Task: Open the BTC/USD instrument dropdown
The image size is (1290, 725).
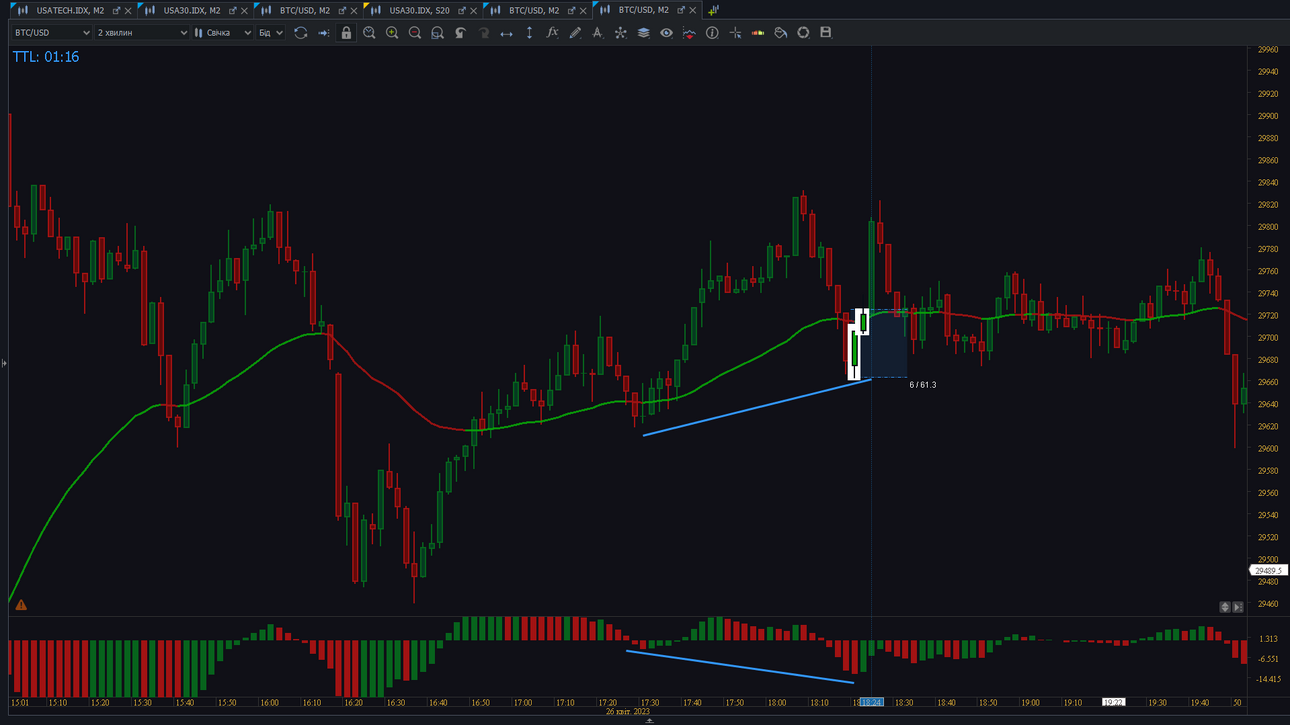Action: (x=52, y=33)
